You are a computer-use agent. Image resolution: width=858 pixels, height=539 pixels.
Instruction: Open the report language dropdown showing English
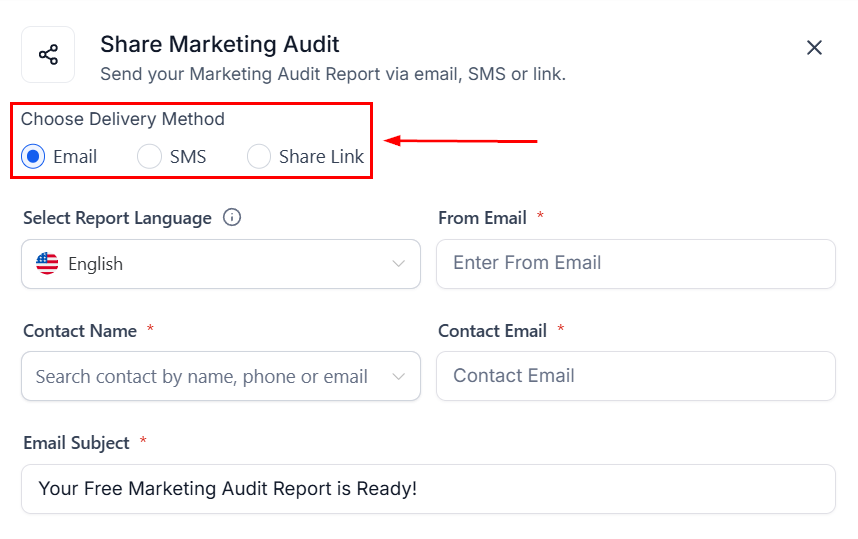(x=221, y=264)
